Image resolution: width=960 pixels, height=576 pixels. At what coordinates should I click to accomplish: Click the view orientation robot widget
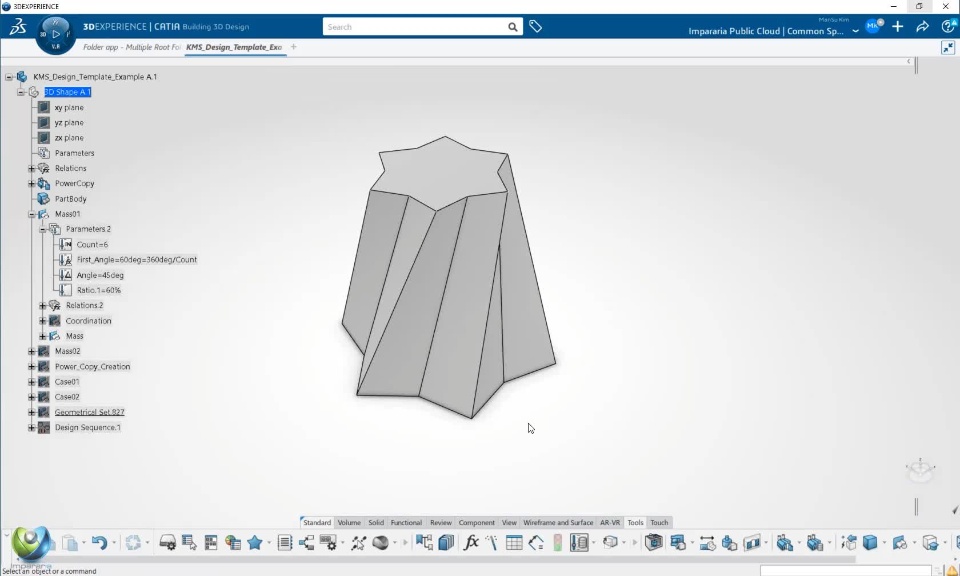click(x=920, y=469)
